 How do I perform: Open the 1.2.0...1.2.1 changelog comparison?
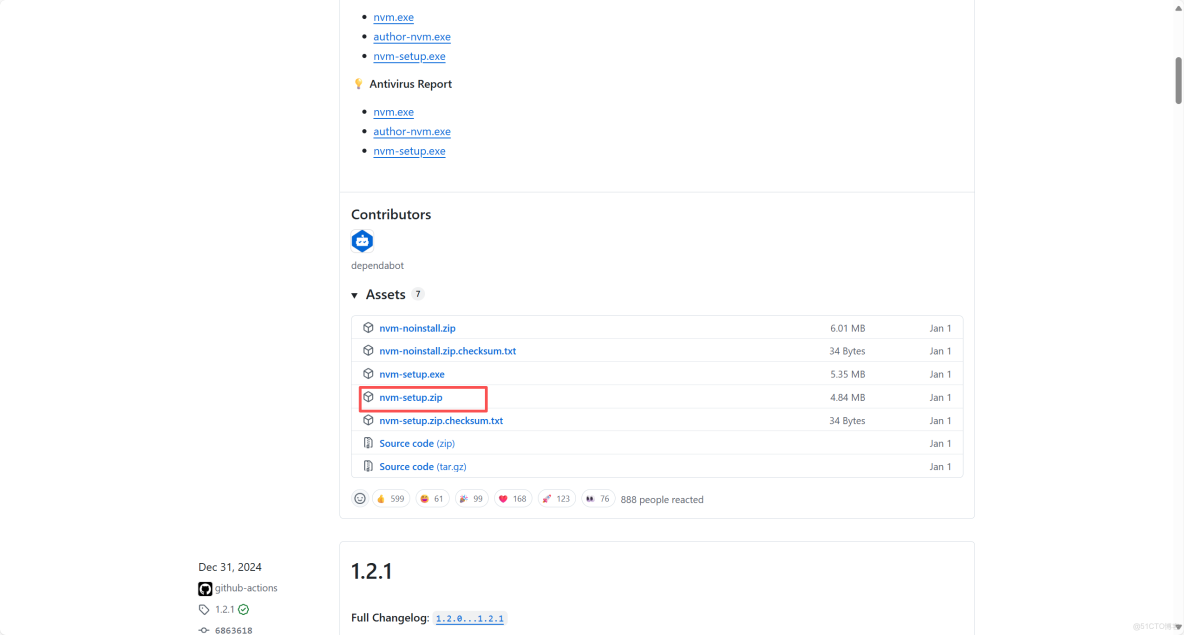(x=470, y=618)
